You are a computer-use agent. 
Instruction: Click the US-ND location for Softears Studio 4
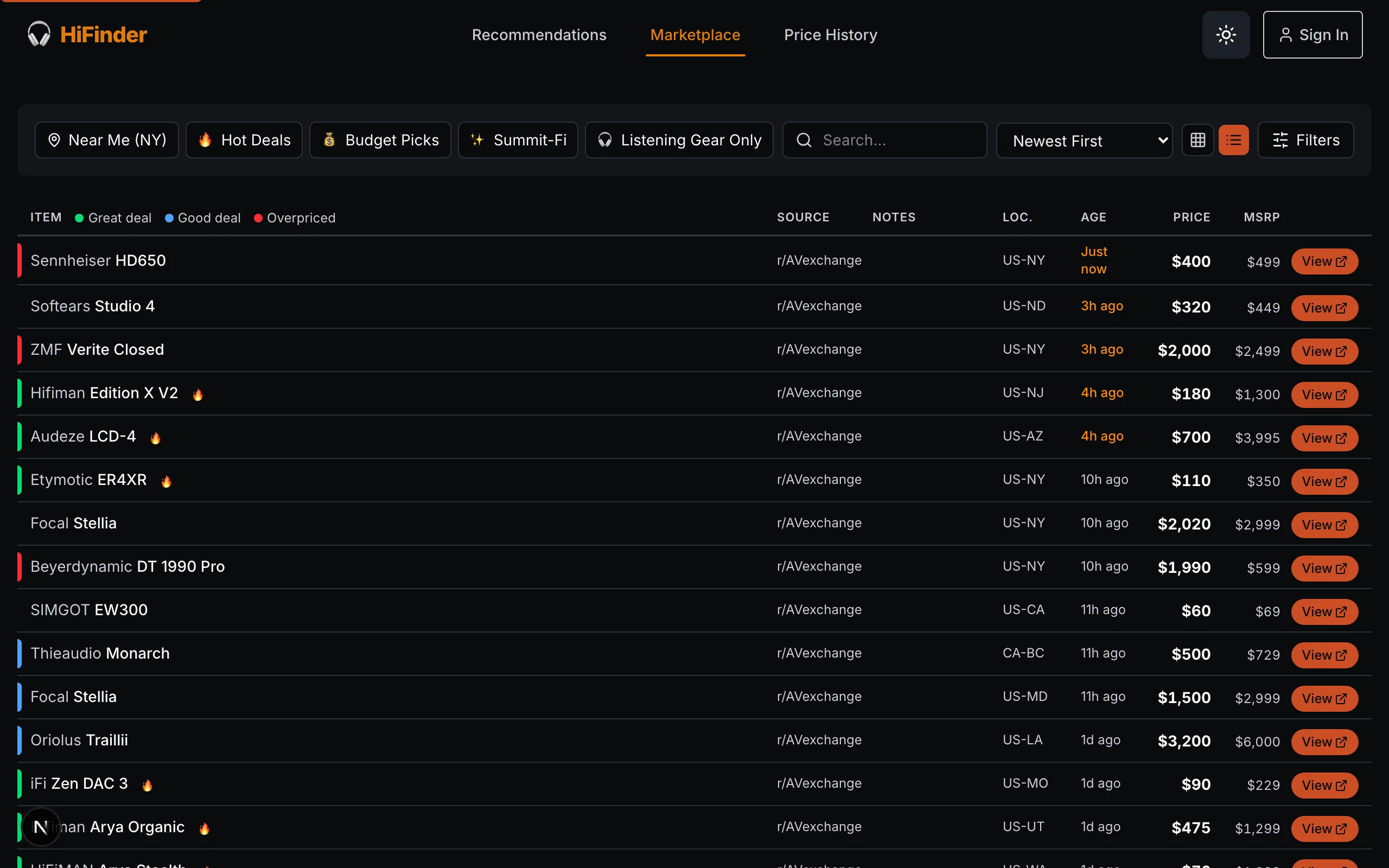(x=1024, y=306)
